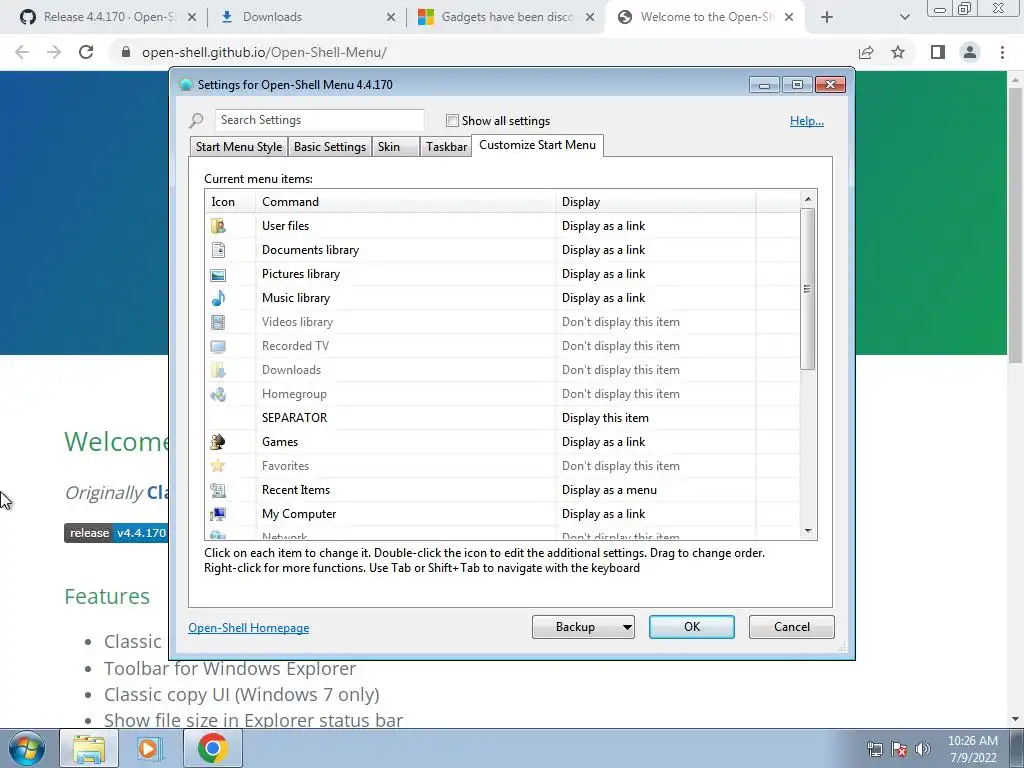Screen dimensions: 1024x768
Task: Select the Customize Start Menu tab
Action: (x=537, y=145)
